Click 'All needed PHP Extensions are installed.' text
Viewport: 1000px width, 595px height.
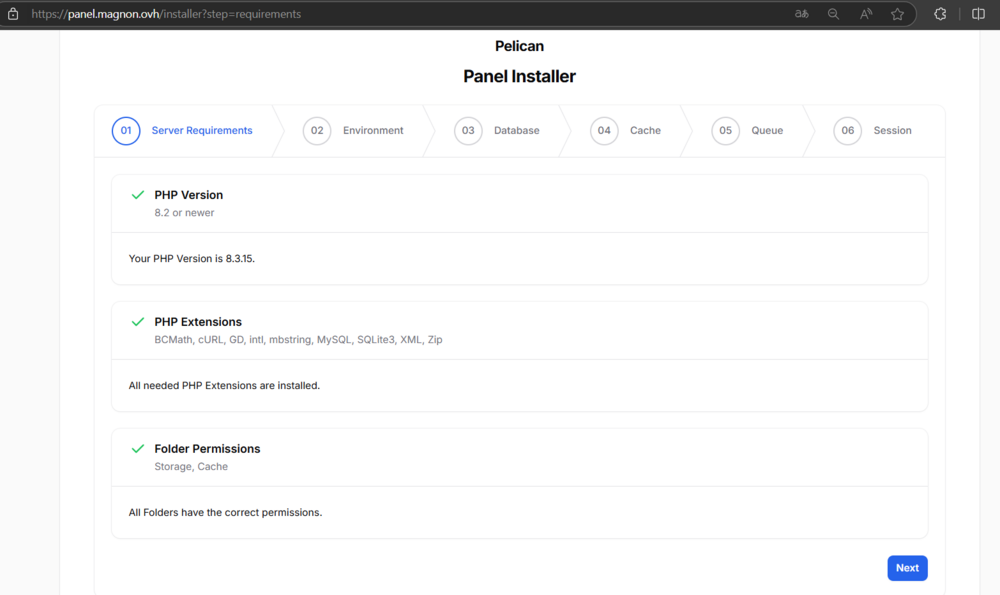[x=224, y=386]
